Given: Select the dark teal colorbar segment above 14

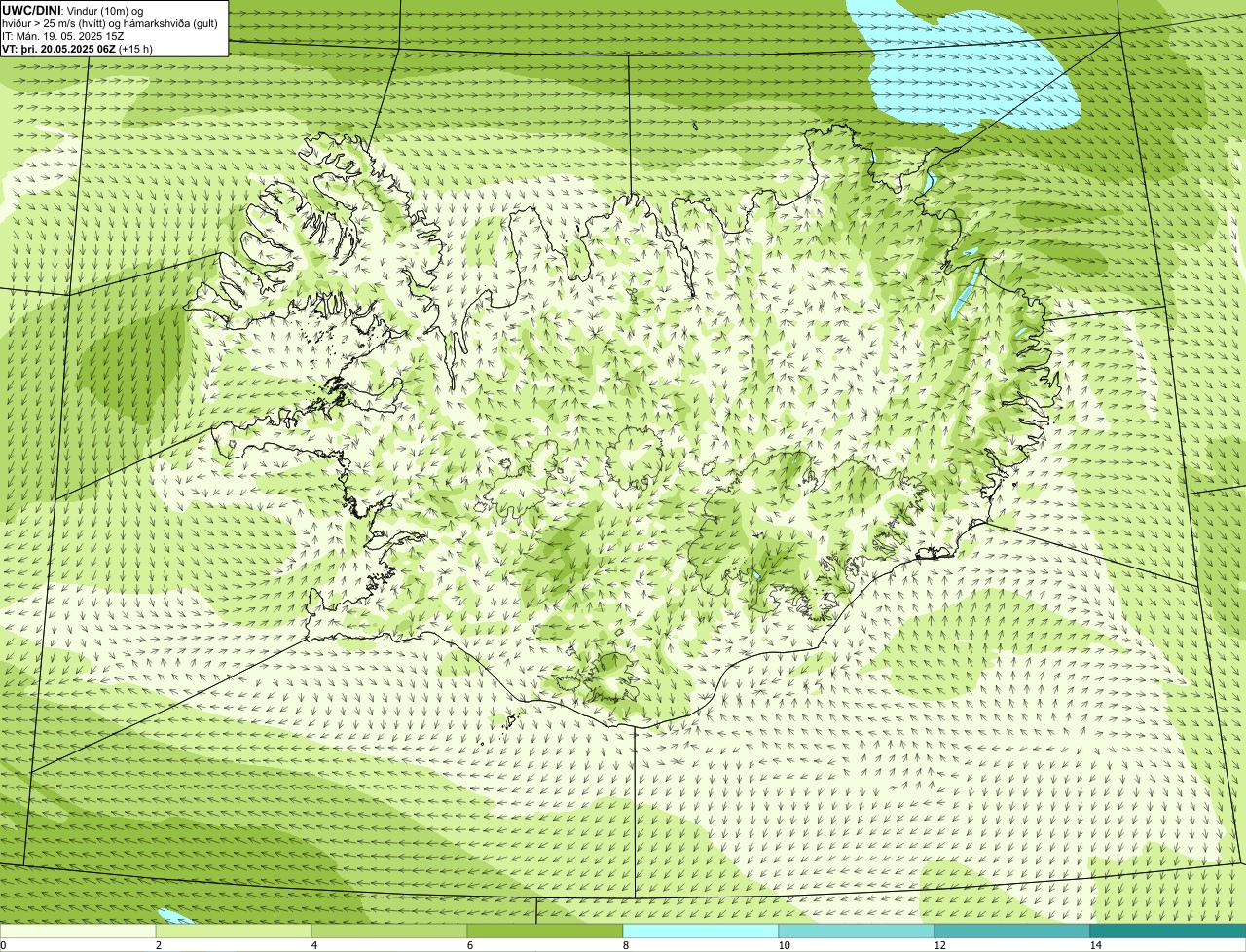Looking at the screenshot, I should coord(1168,931).
